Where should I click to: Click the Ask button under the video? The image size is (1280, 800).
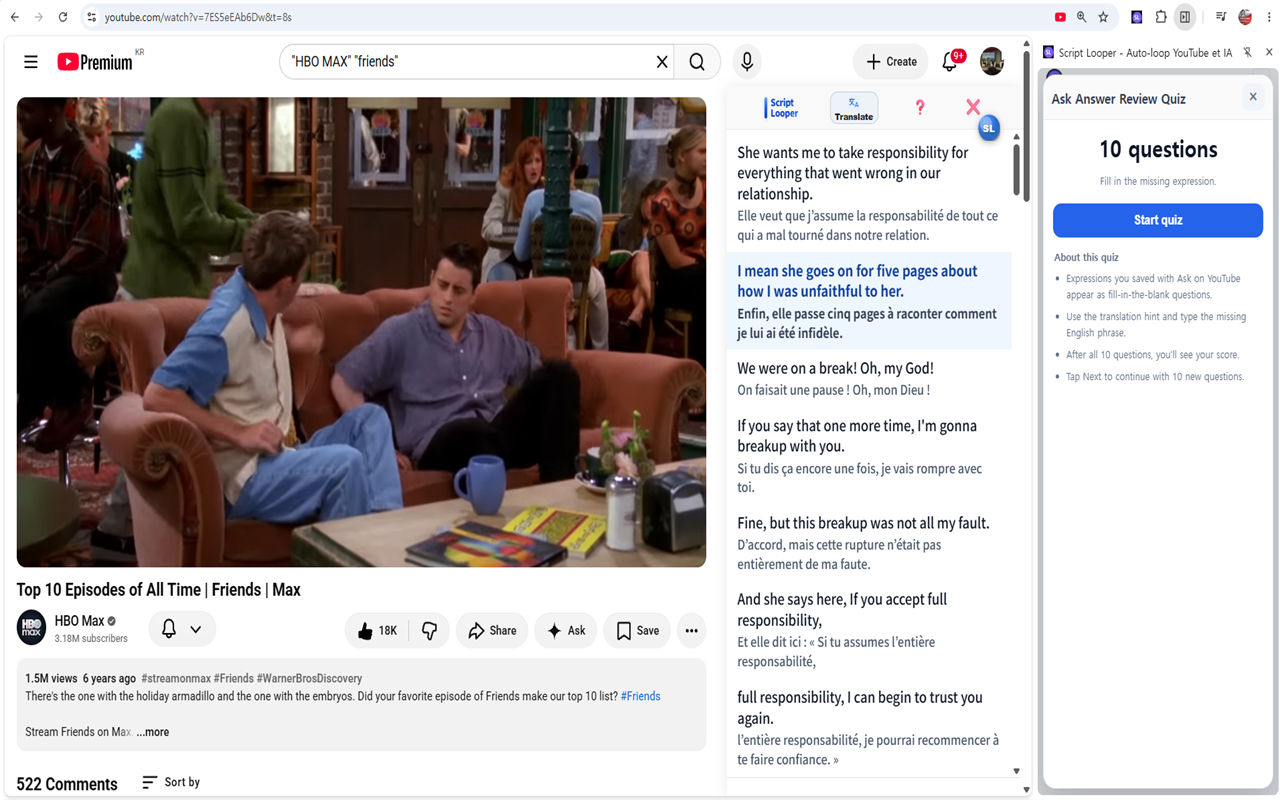click(x=566, y=630)
